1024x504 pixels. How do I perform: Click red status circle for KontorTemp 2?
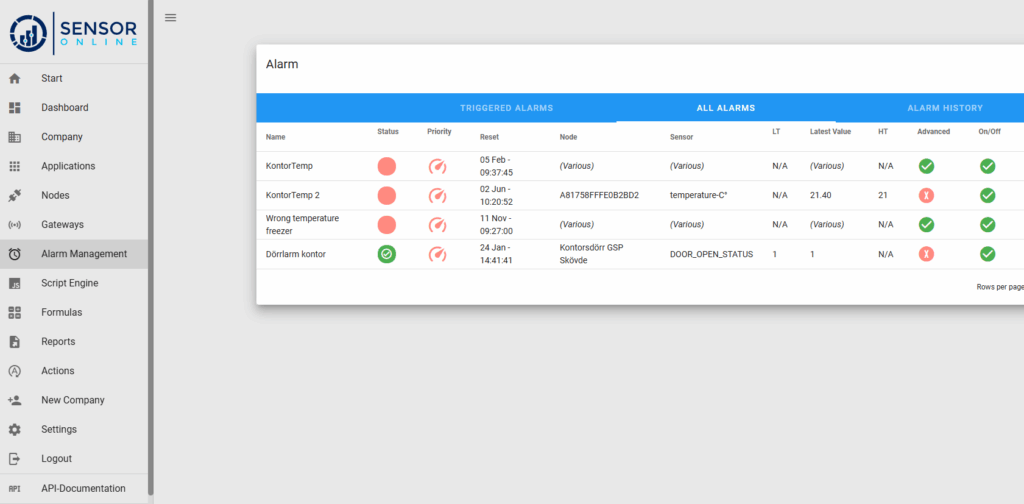click(x=387, y=195)
